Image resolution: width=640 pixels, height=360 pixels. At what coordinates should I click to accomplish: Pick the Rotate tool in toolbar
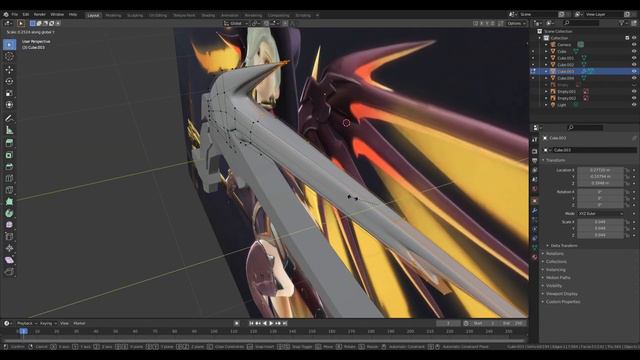tap(9, 81)
